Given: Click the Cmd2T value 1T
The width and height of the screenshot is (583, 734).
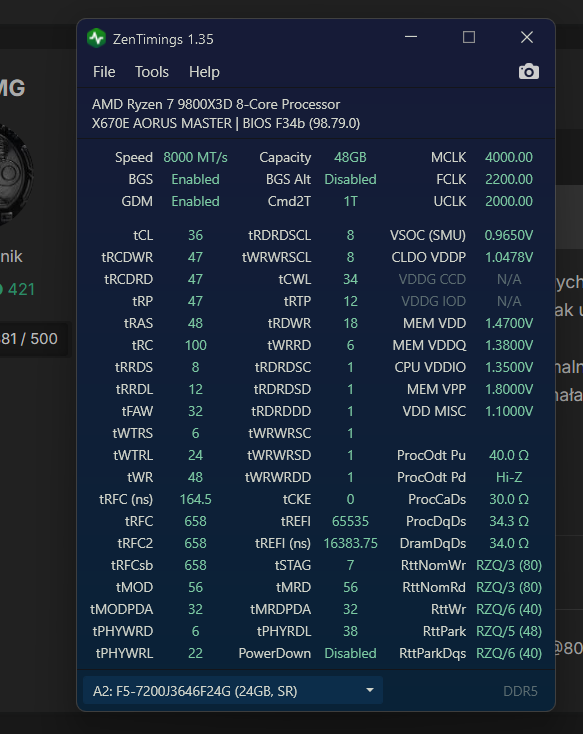Looking at the screenshot, I should click(350, 201).
